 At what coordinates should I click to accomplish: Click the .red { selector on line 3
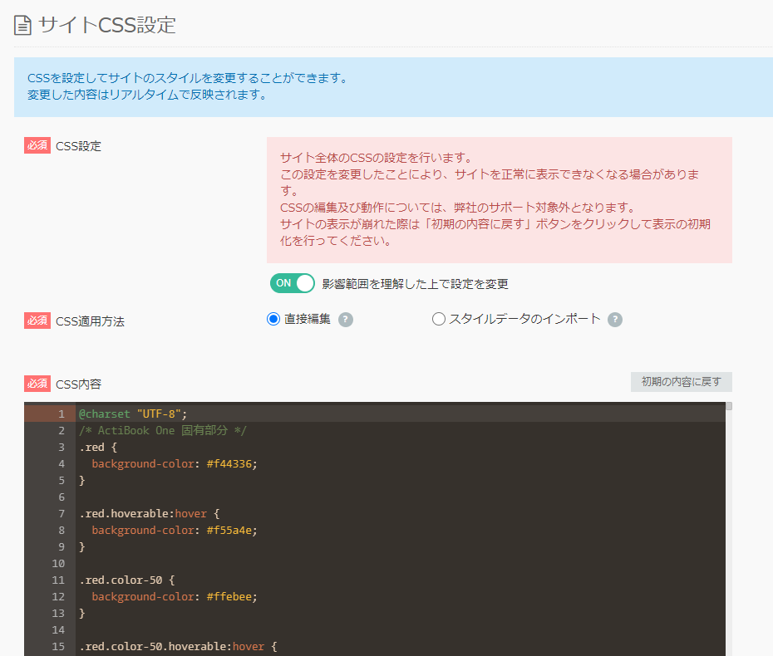98,448
